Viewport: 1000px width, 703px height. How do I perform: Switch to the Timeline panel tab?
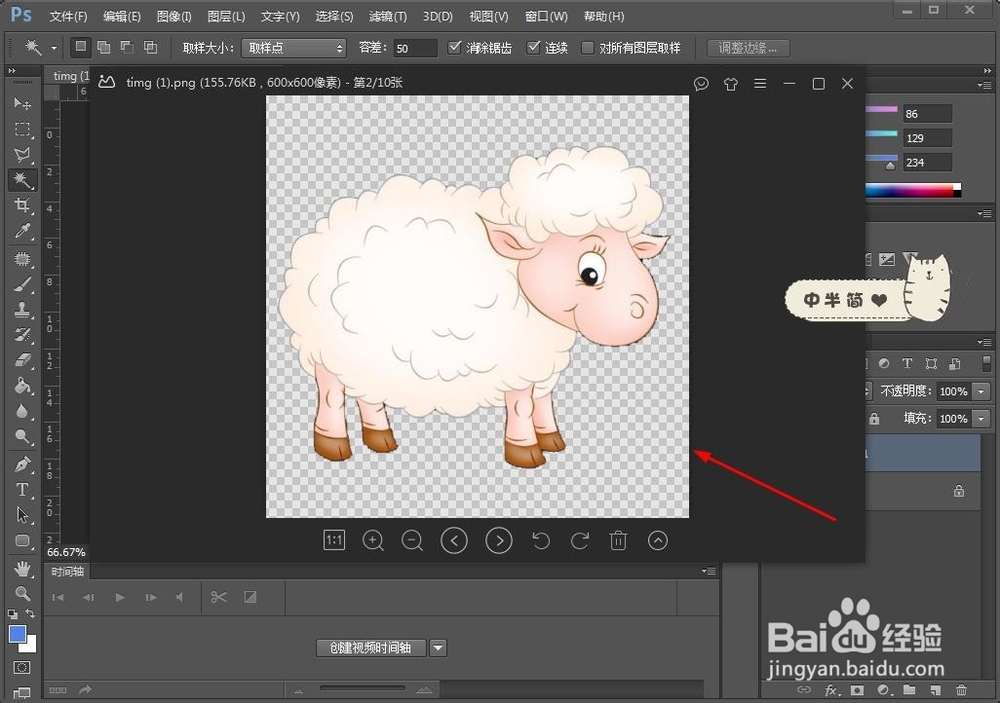[68, 572]
